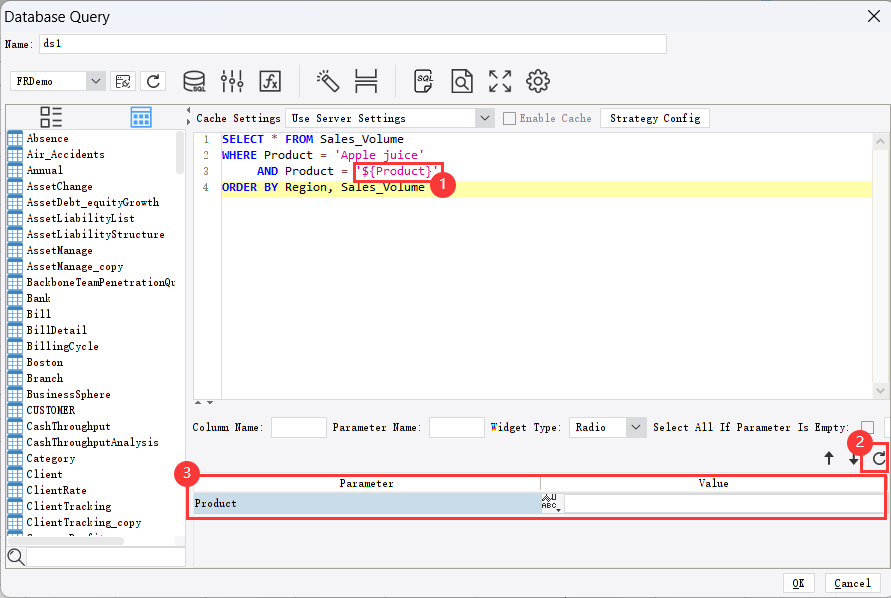This screenshot has width=891, height=598.
Task: Refresh the database connection in toolbar
Action: (x=153, y=81)
